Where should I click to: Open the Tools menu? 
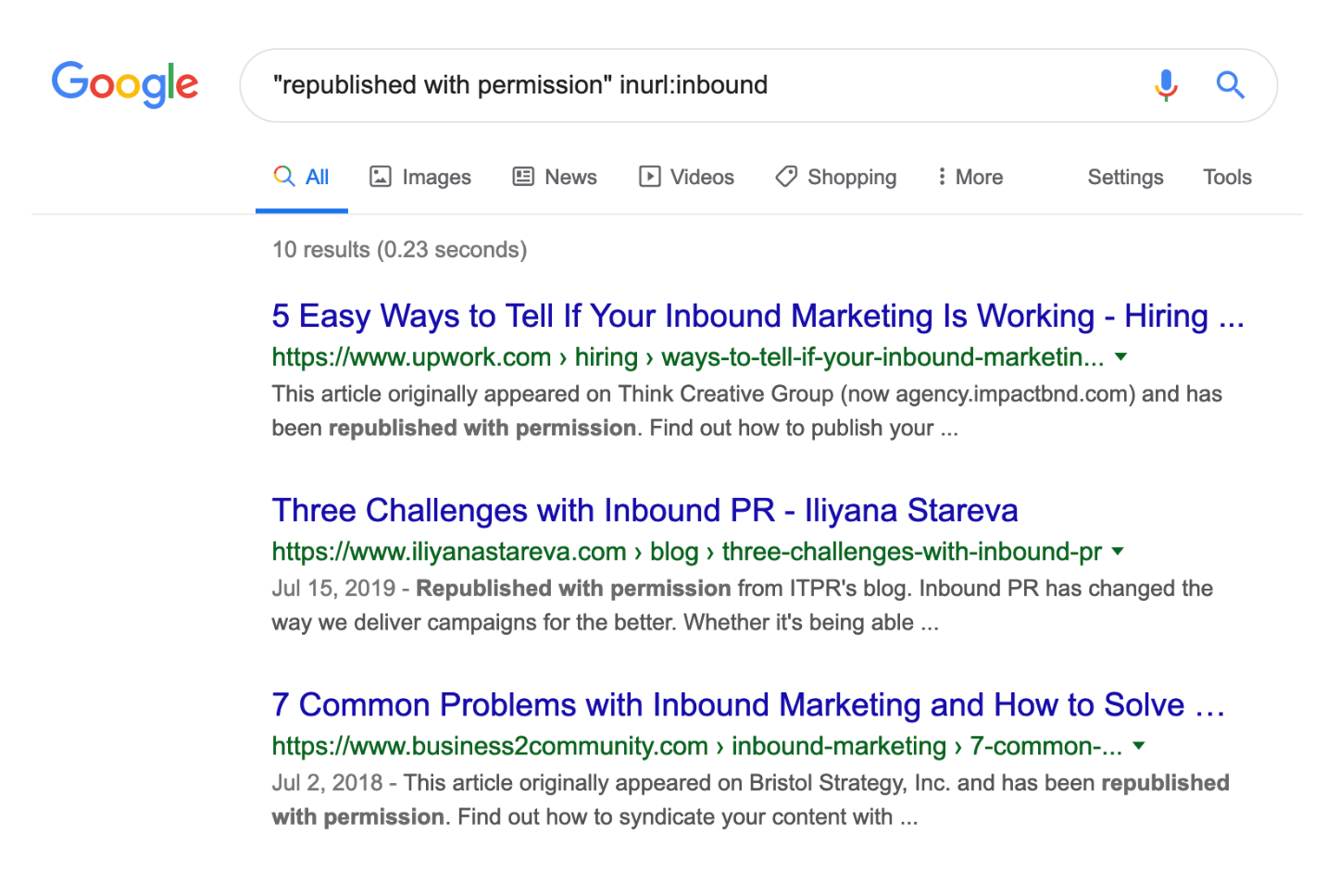(x=1226, y=177)
